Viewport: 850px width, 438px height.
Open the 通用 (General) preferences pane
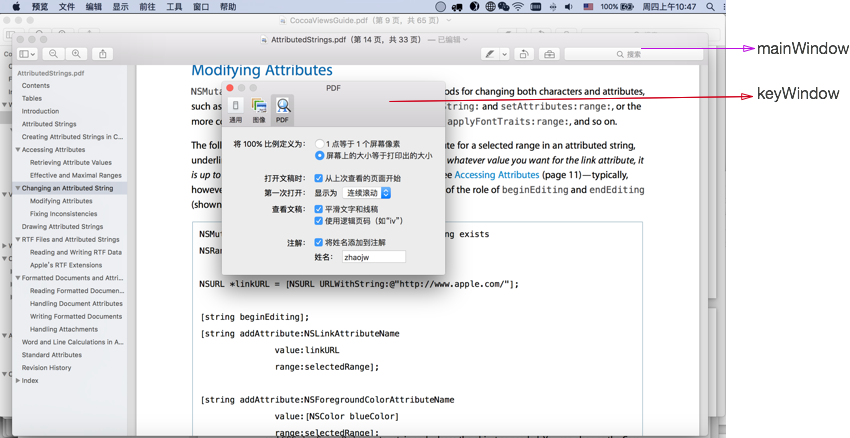235,110
